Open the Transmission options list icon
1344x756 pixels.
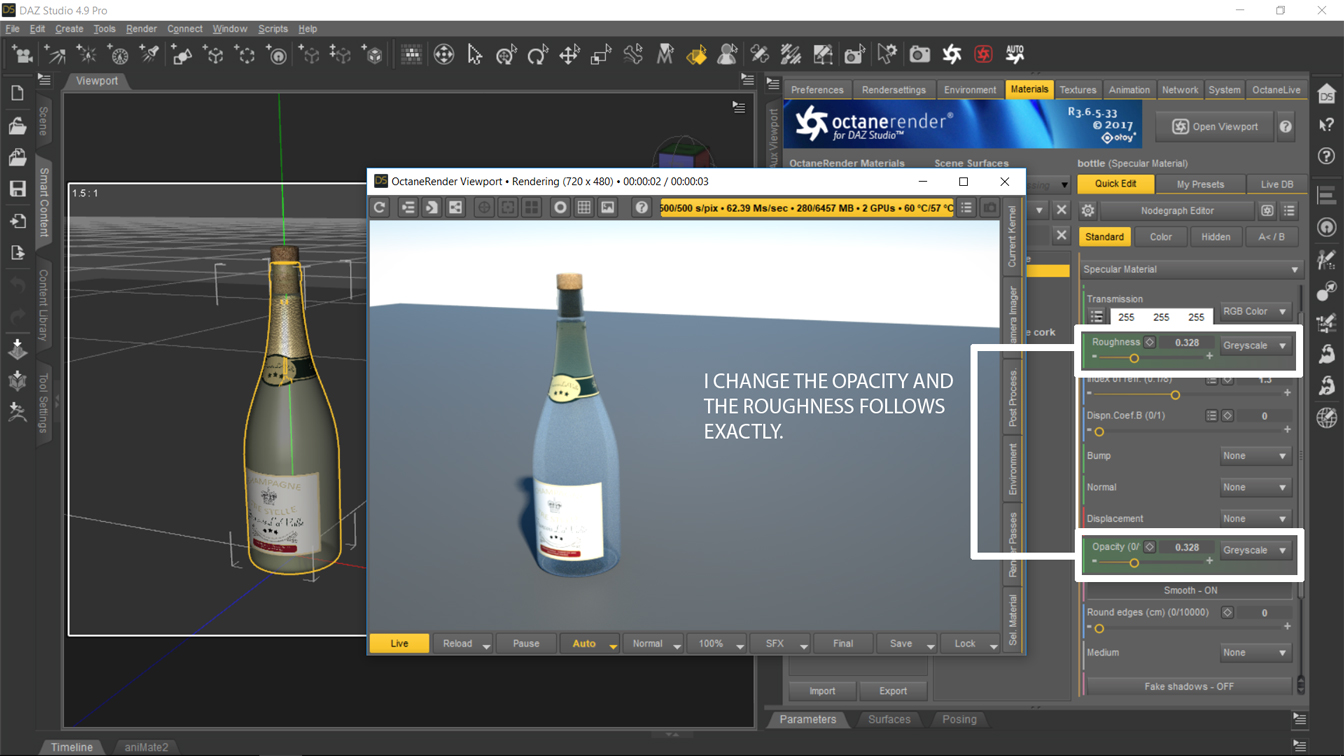point(1097,317)
